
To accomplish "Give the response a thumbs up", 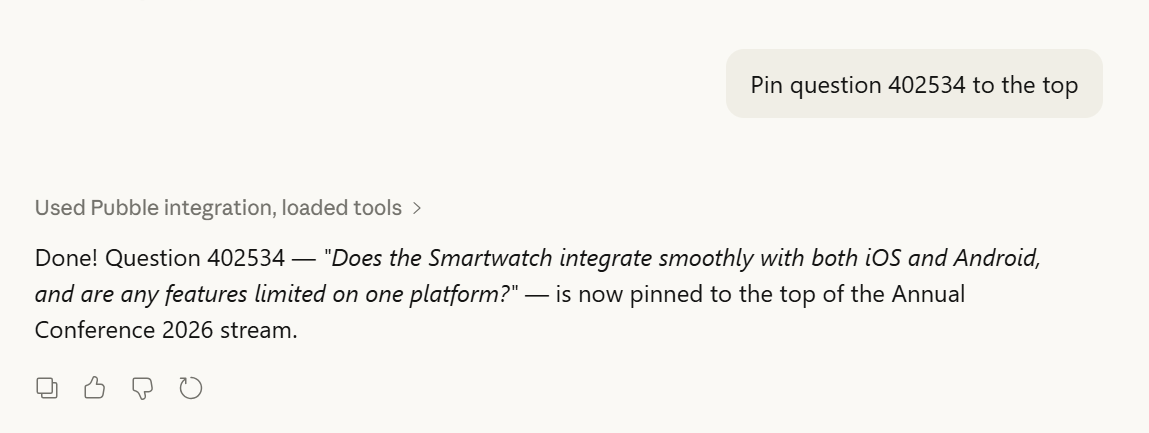I will tap(94, 388).
